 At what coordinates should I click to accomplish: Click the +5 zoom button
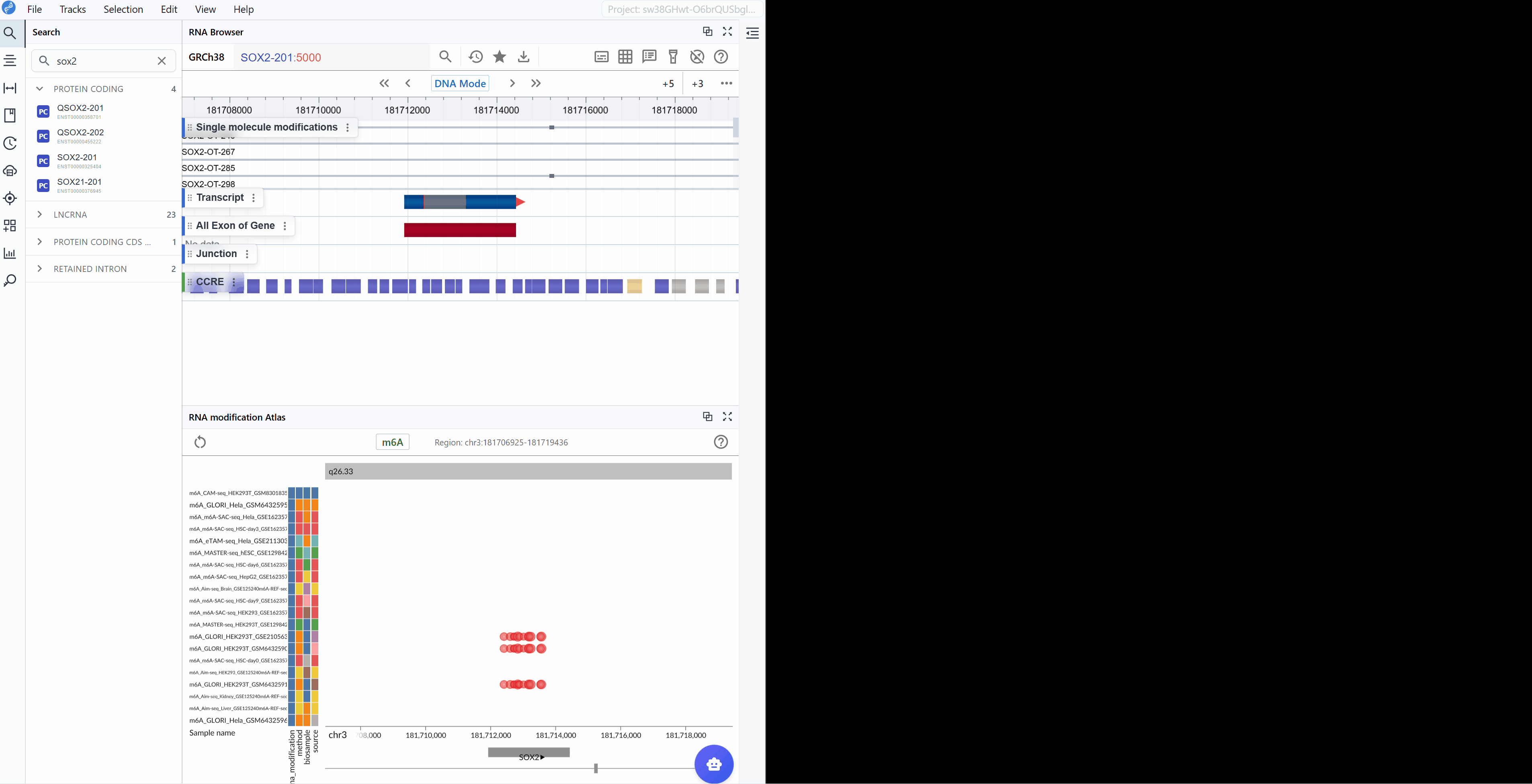coord(668,84)
